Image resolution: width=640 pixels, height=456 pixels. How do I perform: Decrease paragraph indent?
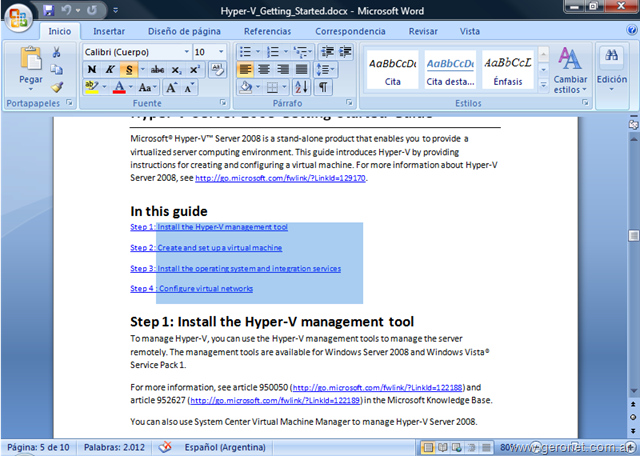(327, 52)
